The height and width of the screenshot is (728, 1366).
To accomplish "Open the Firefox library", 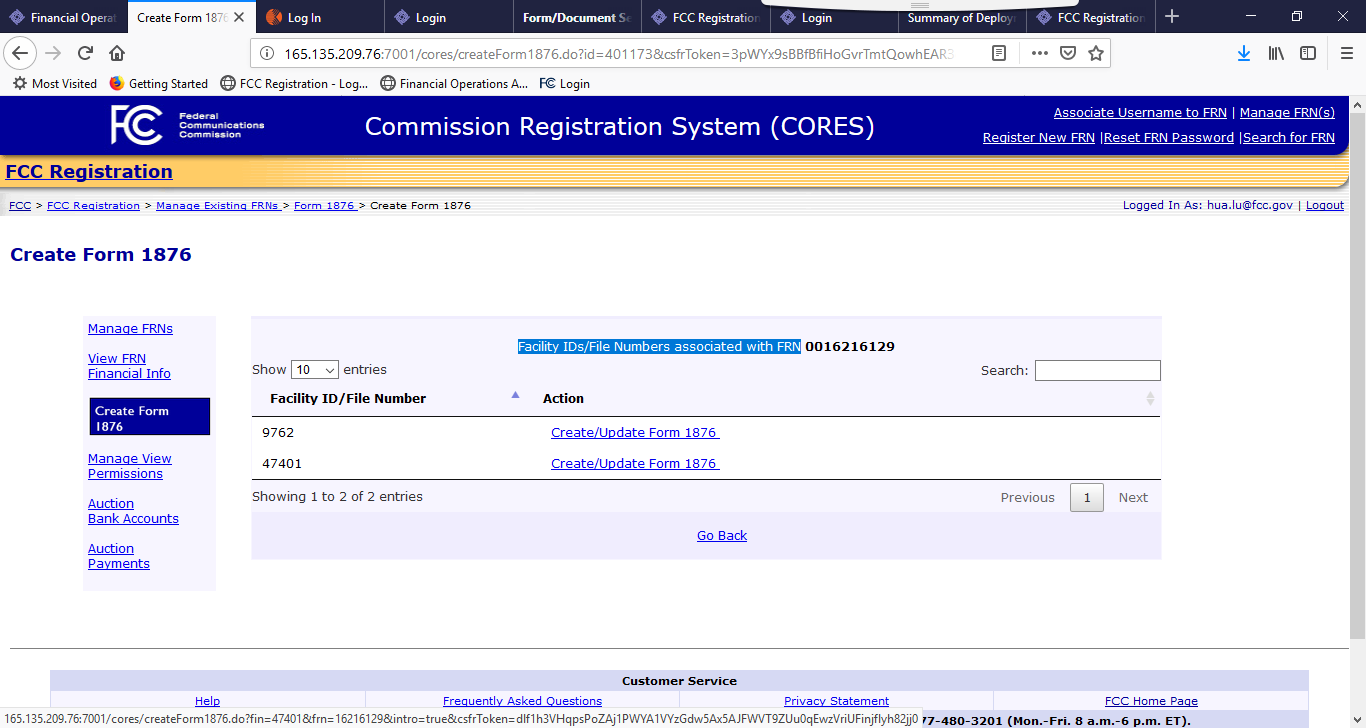I will [x=1276, y=53].
